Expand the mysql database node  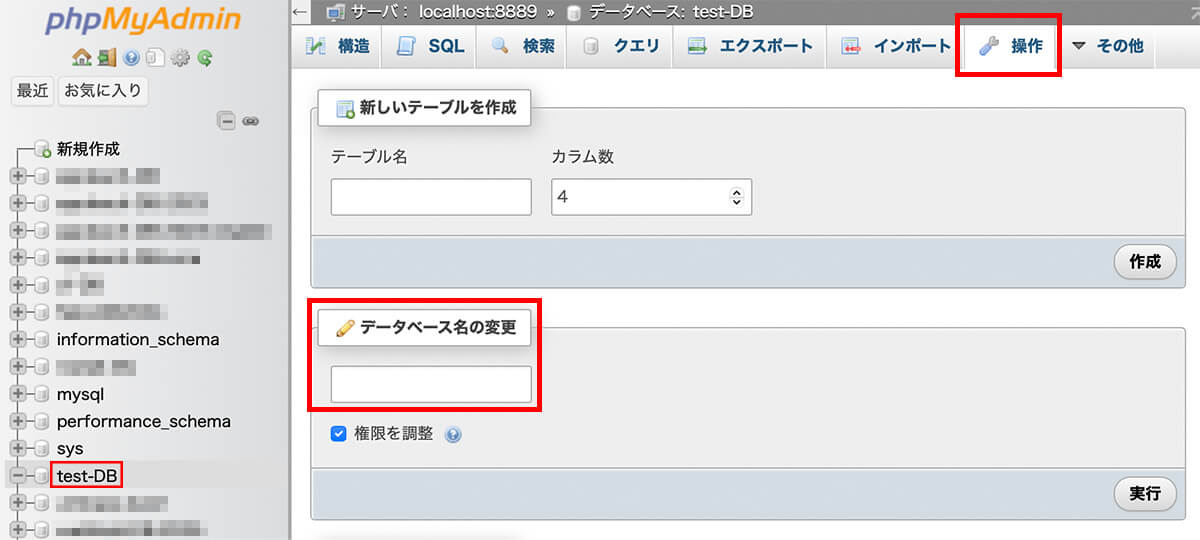18,394
